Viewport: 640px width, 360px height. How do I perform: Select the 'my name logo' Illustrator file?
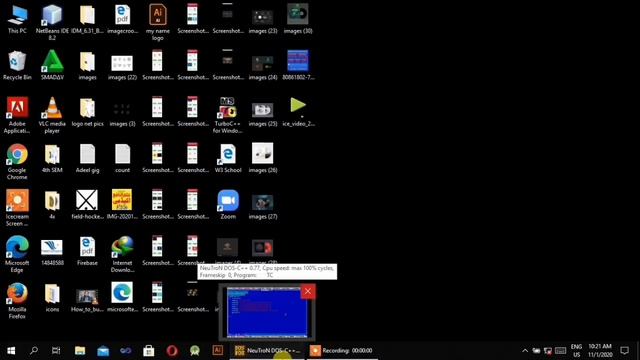click(x=158, y=22)
